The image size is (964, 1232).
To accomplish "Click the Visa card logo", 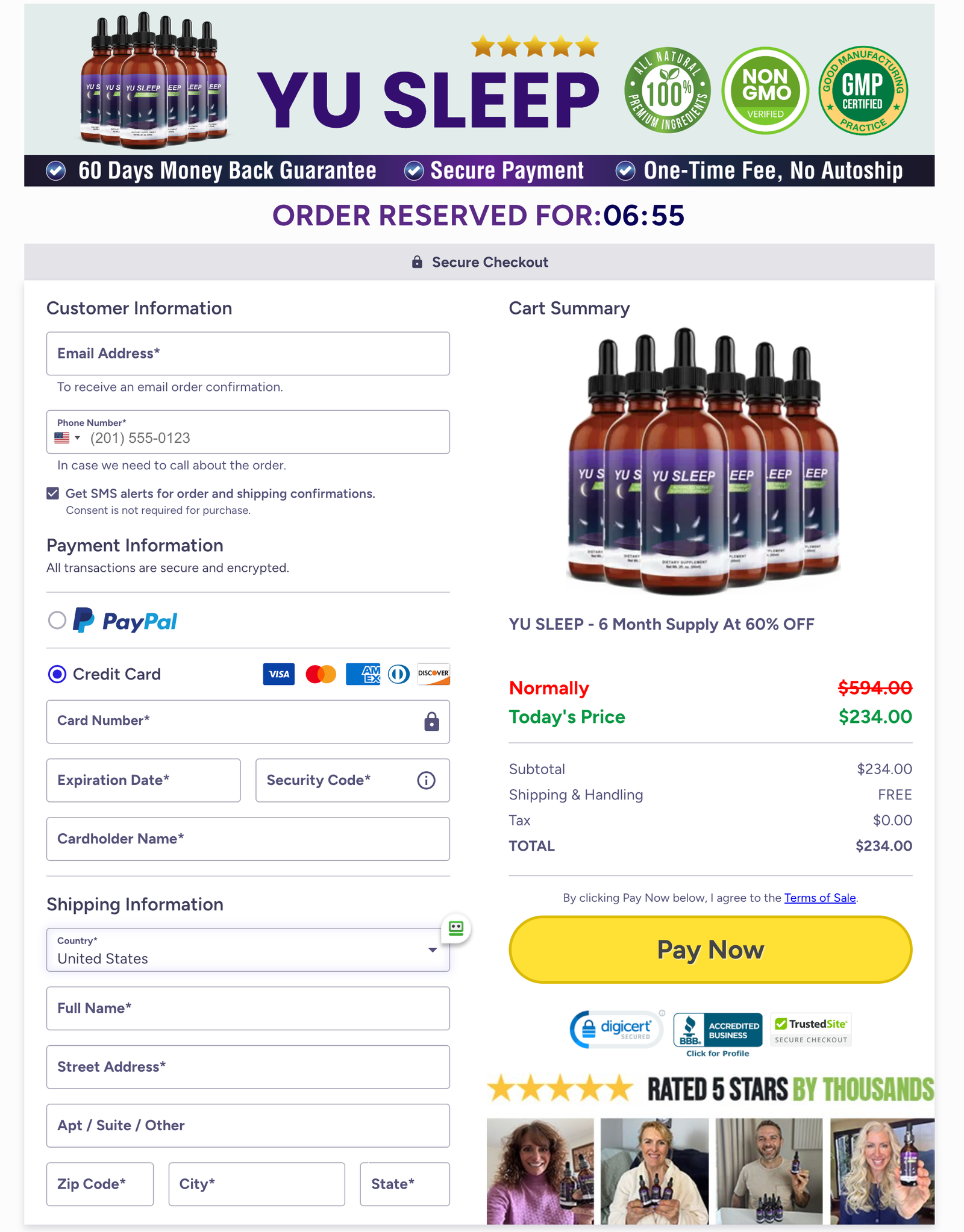I will click(x=279, y=674).
